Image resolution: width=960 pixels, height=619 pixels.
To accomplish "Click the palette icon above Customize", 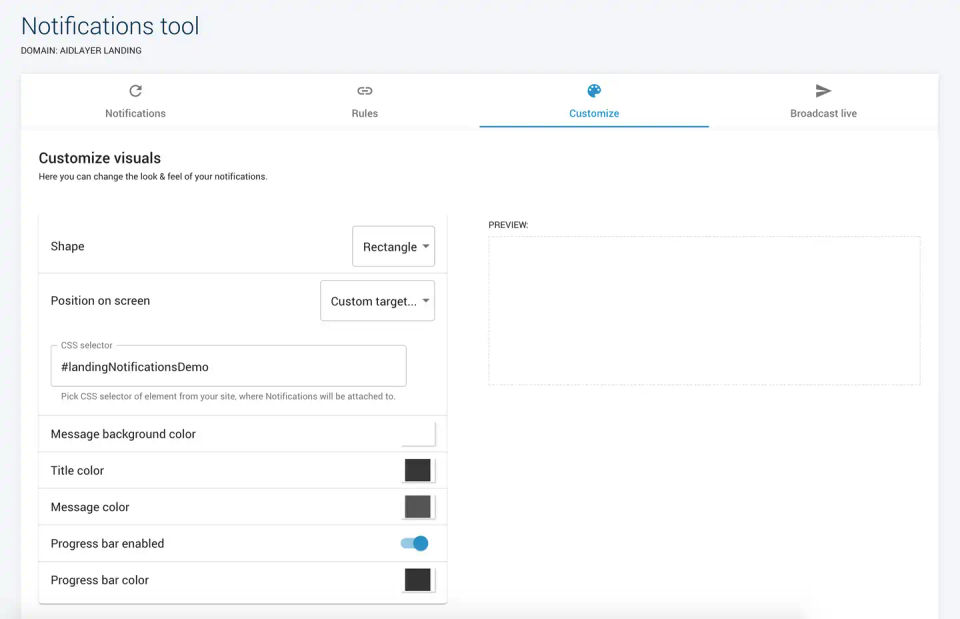I will (x=594, y=91).
